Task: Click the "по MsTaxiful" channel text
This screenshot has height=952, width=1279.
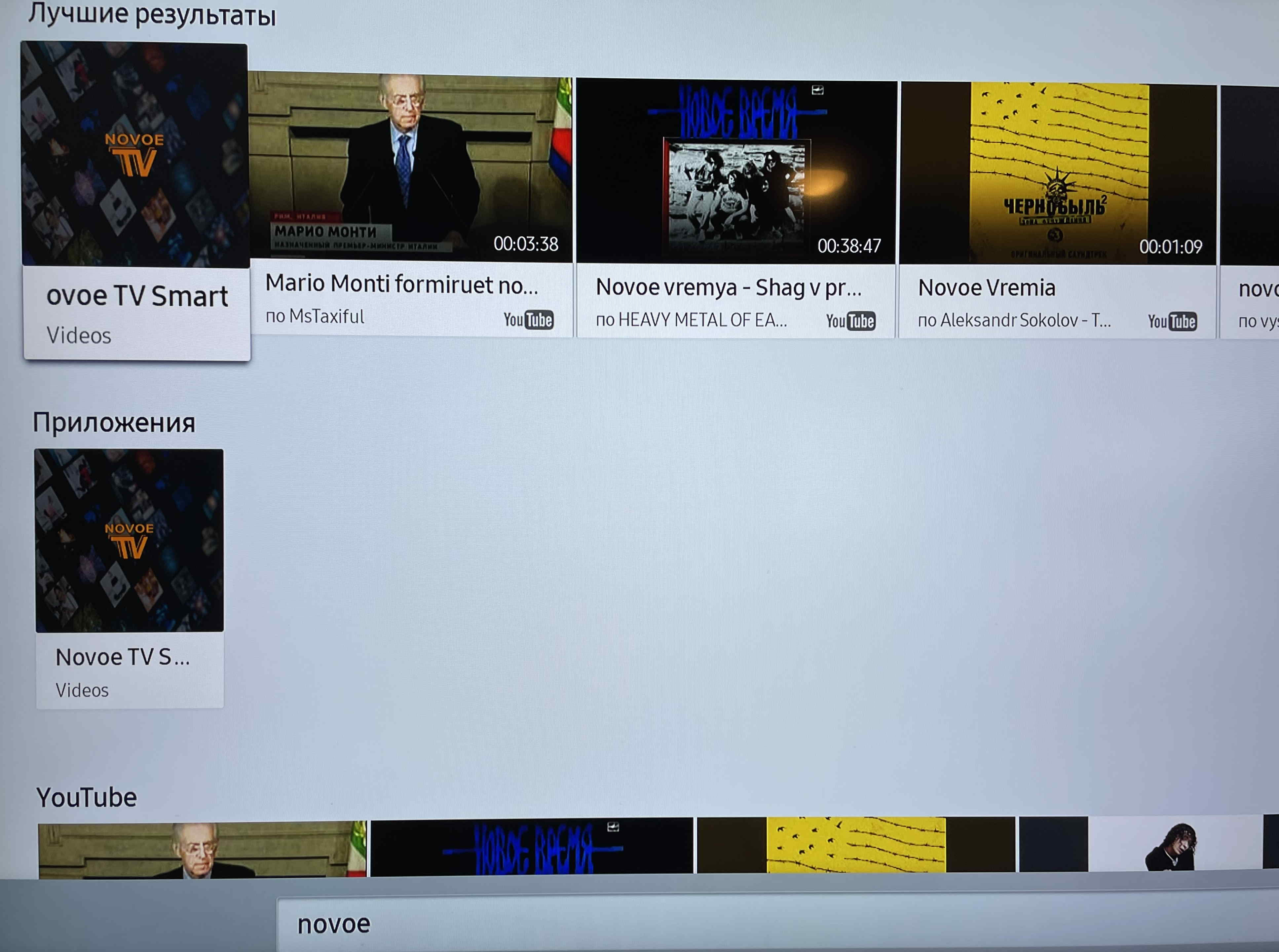Action: click(315, 316)
